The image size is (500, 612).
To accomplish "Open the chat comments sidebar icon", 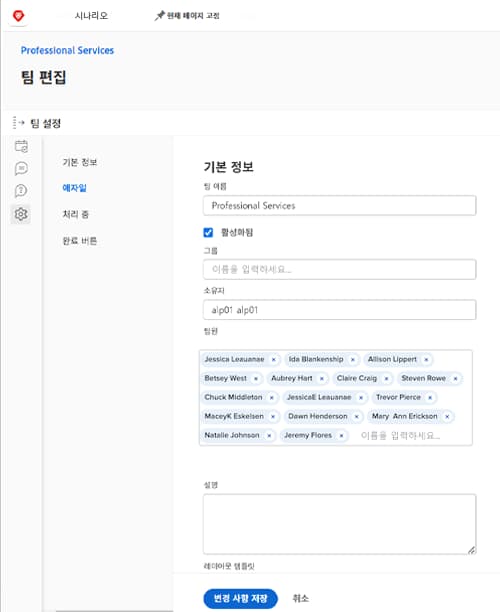I will 21,168.
